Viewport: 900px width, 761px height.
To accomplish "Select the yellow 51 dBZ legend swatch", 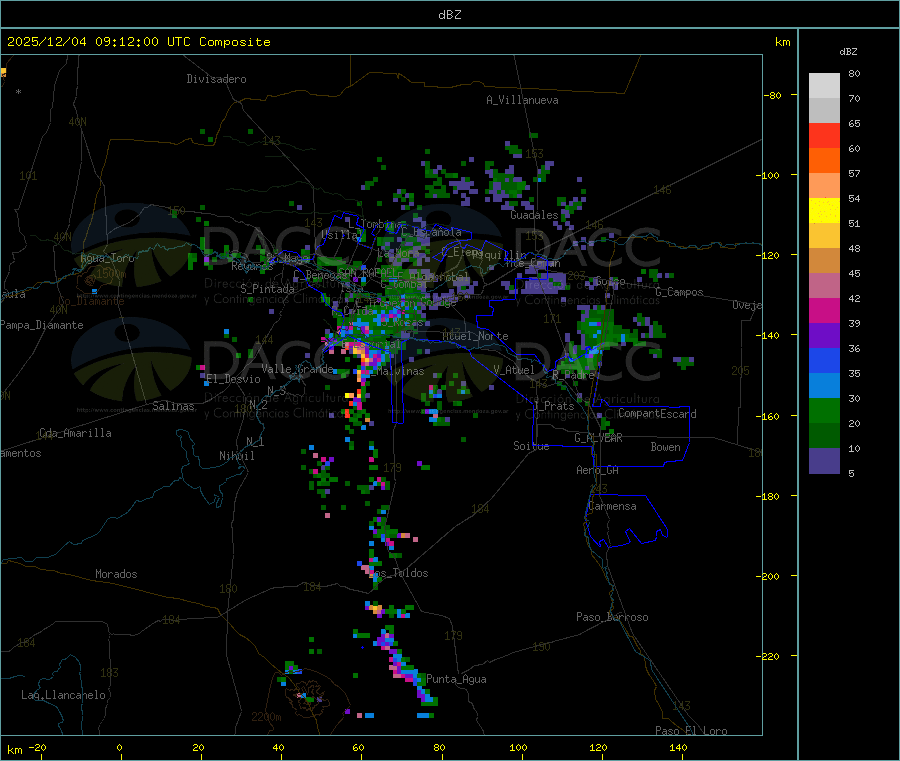I will (x=824, y=211).
